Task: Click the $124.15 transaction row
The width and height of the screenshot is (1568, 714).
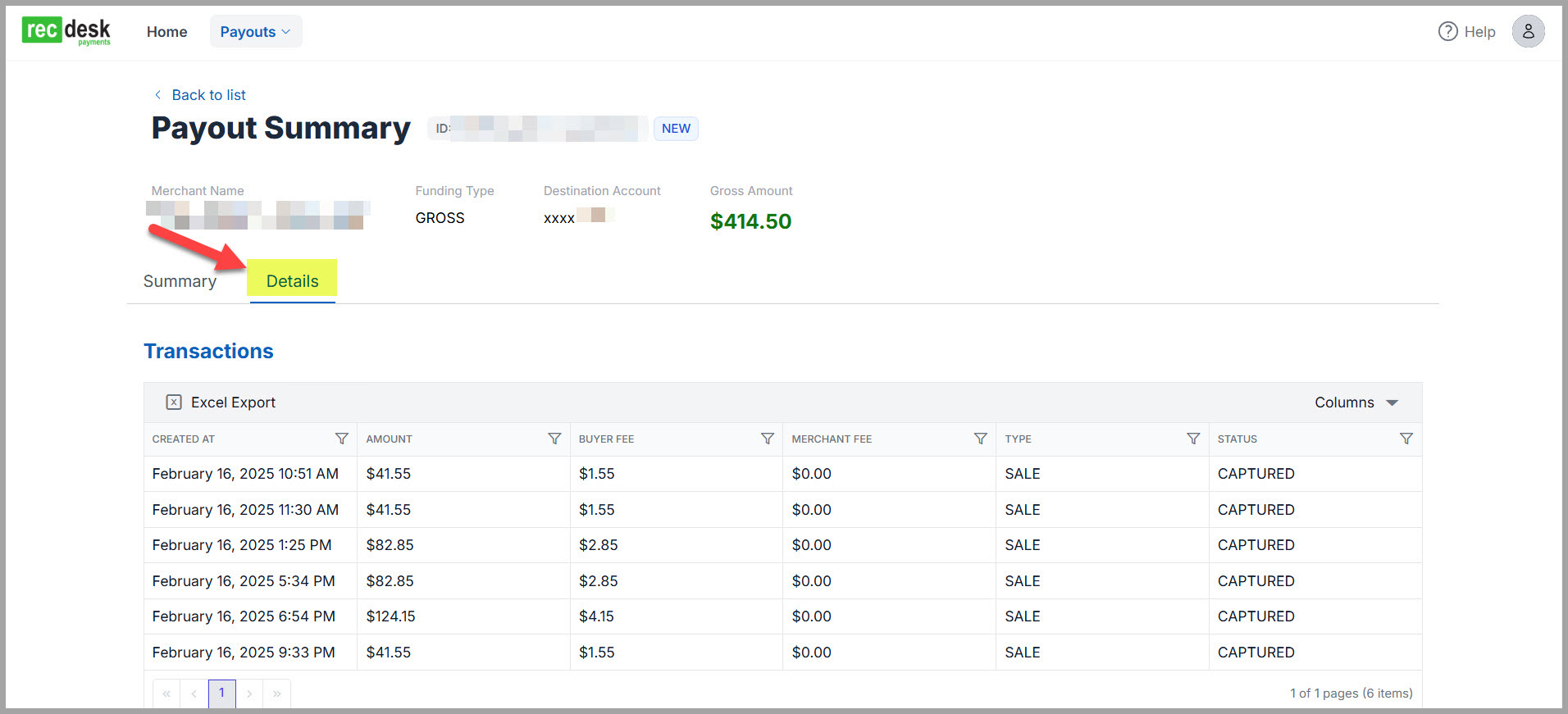Action: (x=390, y=616)
